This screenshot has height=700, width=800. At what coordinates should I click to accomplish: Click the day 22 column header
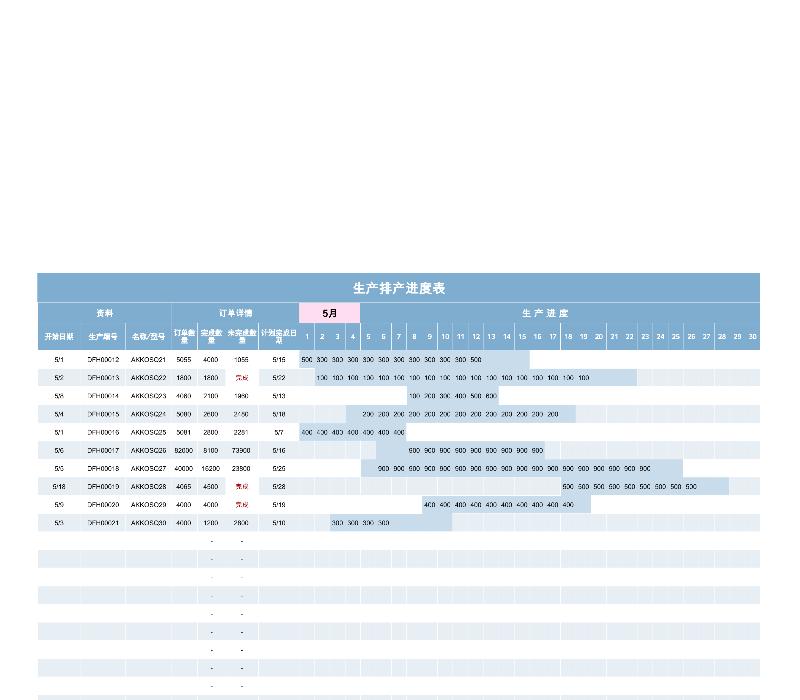tap(630, 337)
